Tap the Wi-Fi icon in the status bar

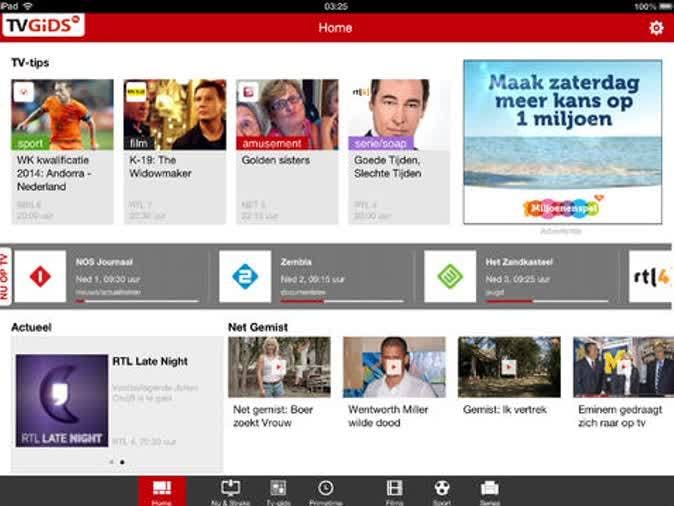click(28, 6)
